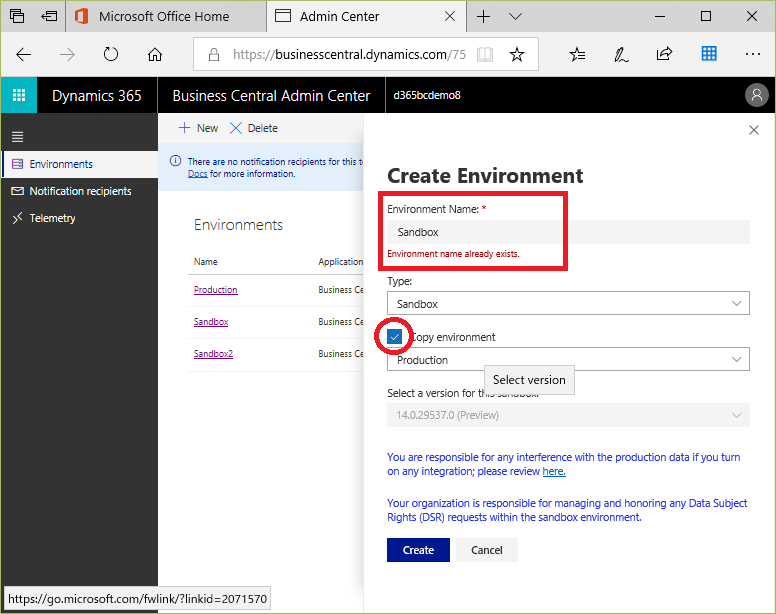Click the Name column header

205,262
